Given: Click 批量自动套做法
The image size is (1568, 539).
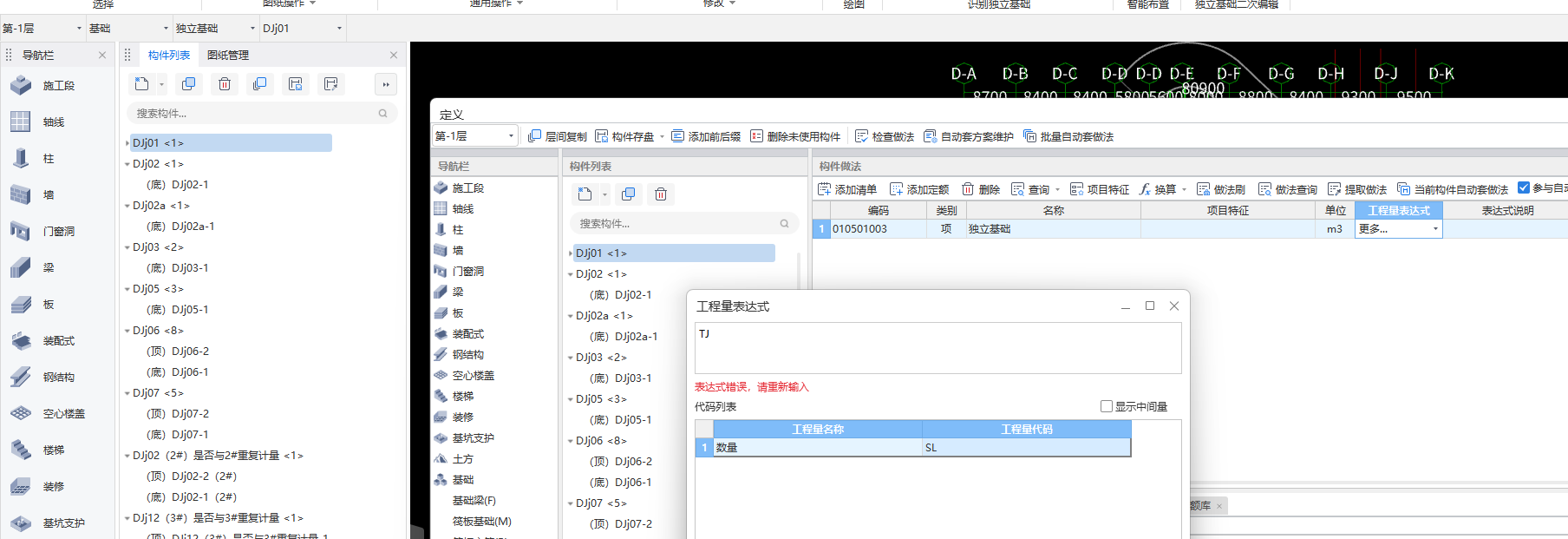Looking at the screenshot, I should [1068, 136].
